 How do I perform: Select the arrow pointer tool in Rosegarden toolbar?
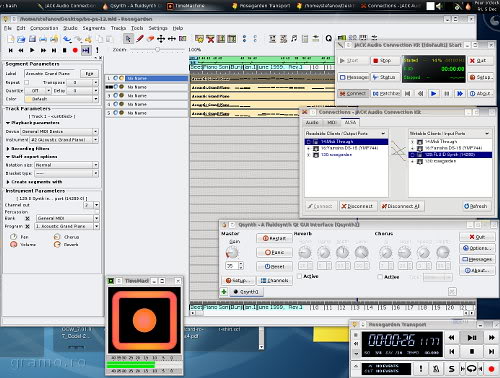(128, 39)
